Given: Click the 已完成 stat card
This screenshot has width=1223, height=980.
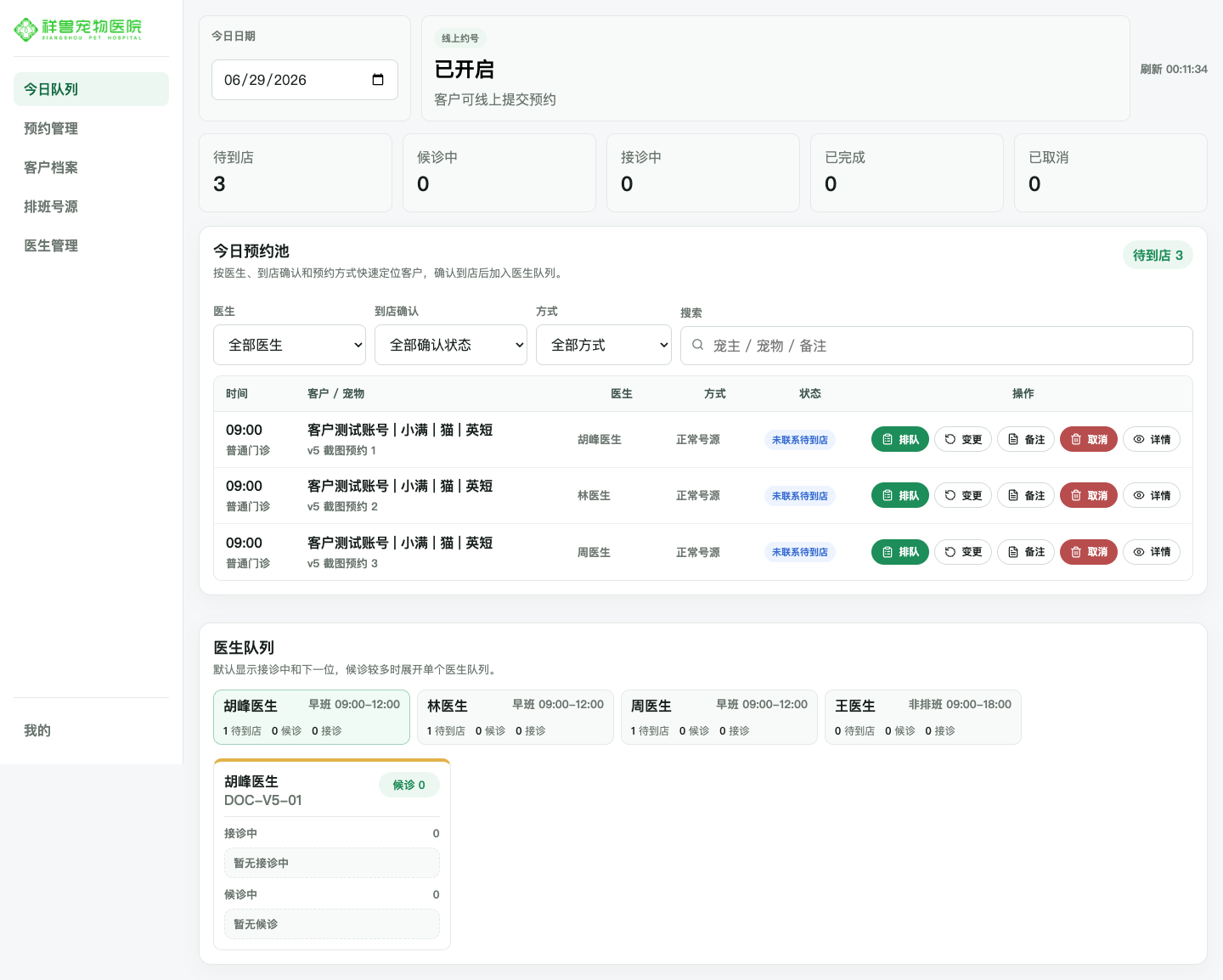Looking at the screenshot, I should pyautogui.click(x=907, y=172).
